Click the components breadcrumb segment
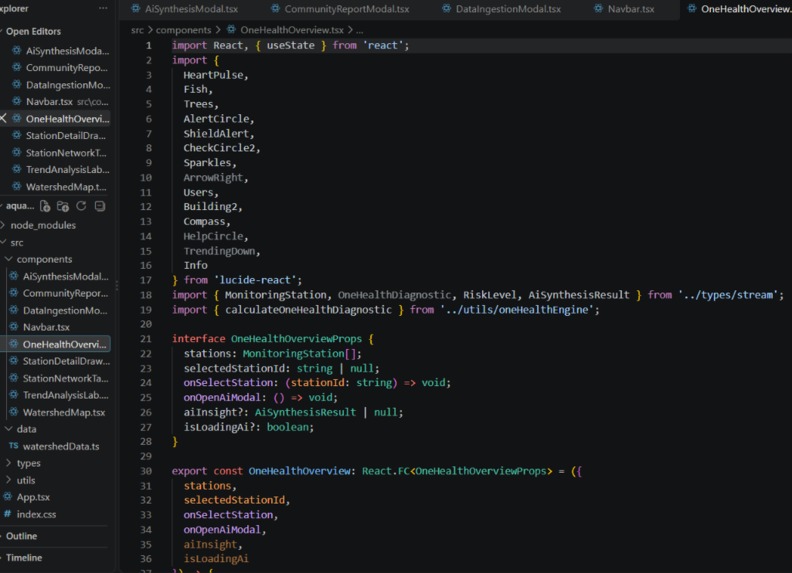This screenshot has width=792, height=573. (x=183, y=30)
